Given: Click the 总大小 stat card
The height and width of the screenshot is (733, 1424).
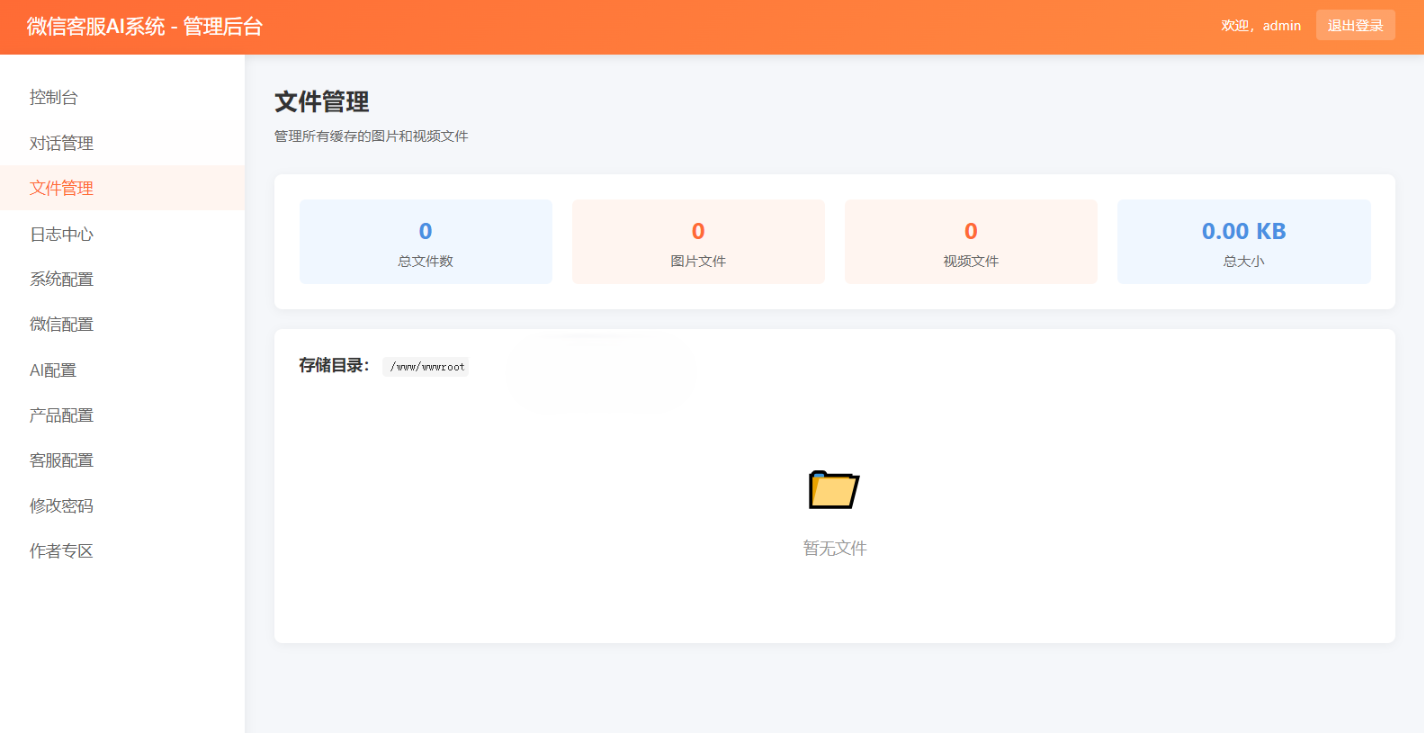Looking at the screenshot, I should pos(1243,242).
